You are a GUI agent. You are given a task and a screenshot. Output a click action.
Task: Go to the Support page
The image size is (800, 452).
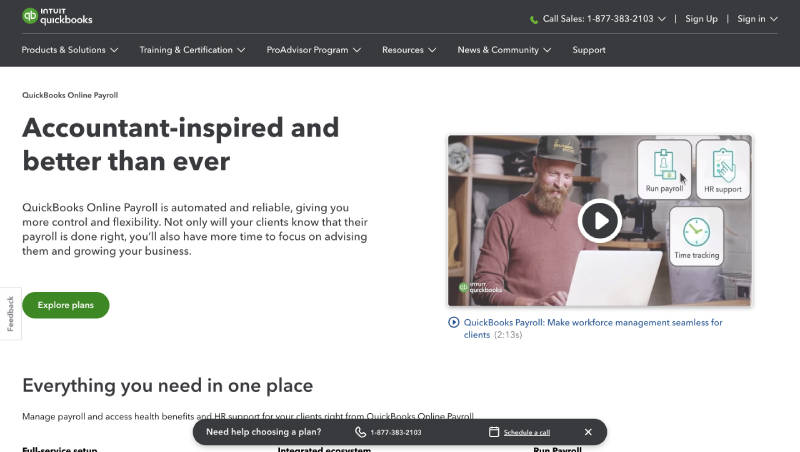click(589, 50)
